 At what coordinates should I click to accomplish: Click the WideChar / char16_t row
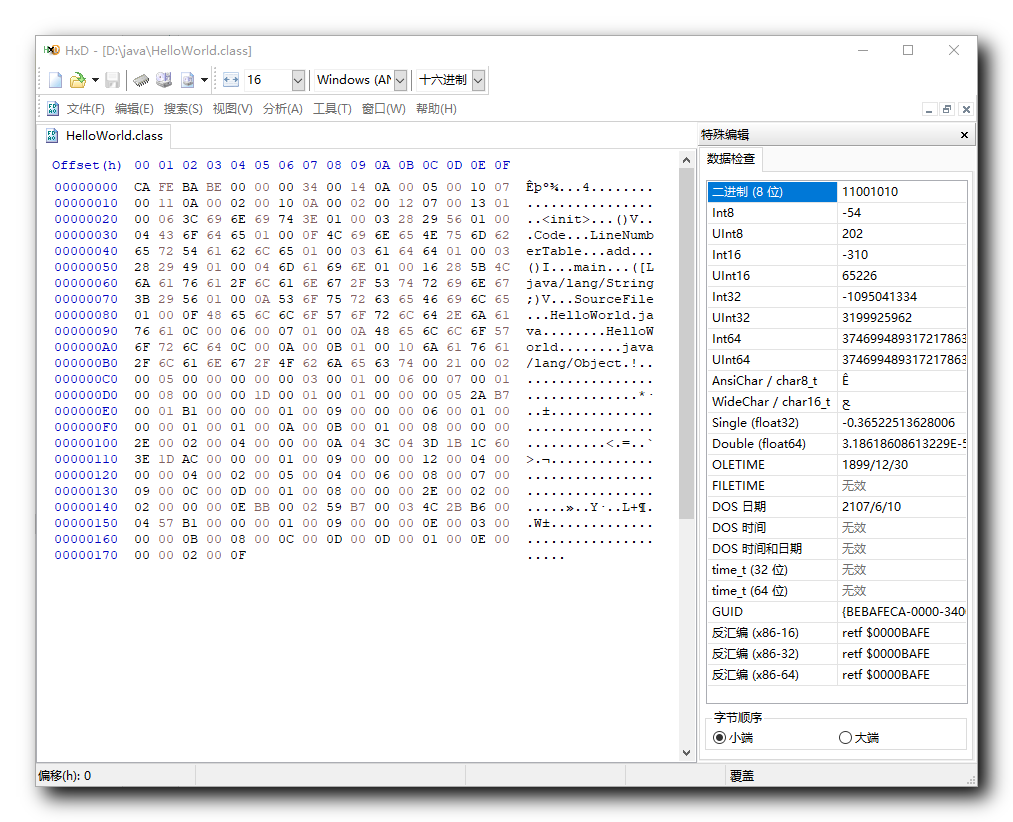pyautogui.click(x=837, y=402)
